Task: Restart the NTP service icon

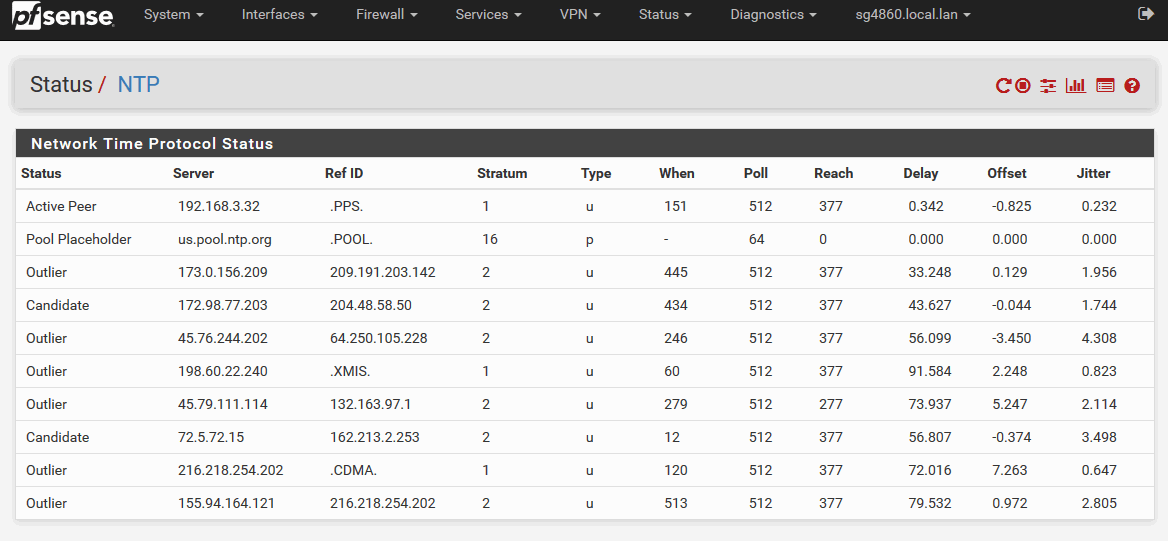Action: [x=1003, y=86]
